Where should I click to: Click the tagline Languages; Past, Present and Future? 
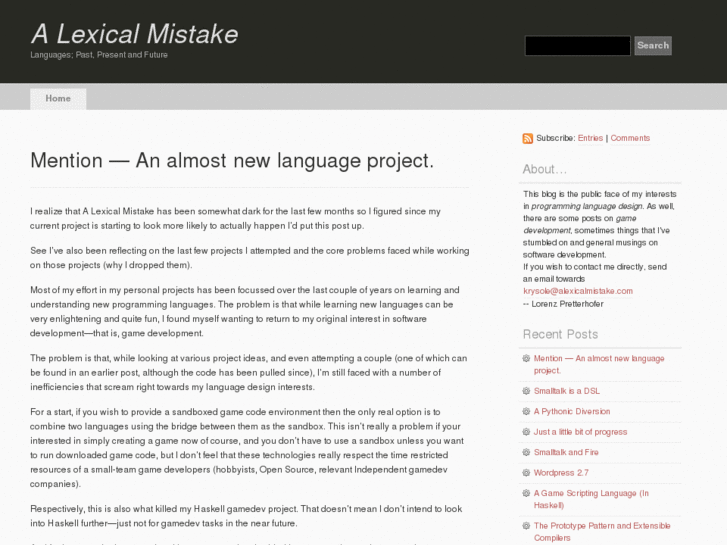(99, 55)
